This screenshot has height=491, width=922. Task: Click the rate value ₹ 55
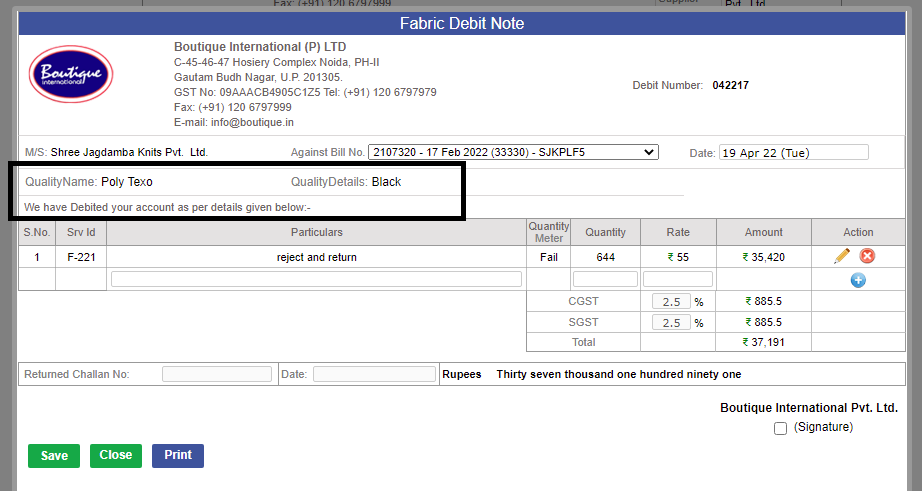[x=678, y=257]
